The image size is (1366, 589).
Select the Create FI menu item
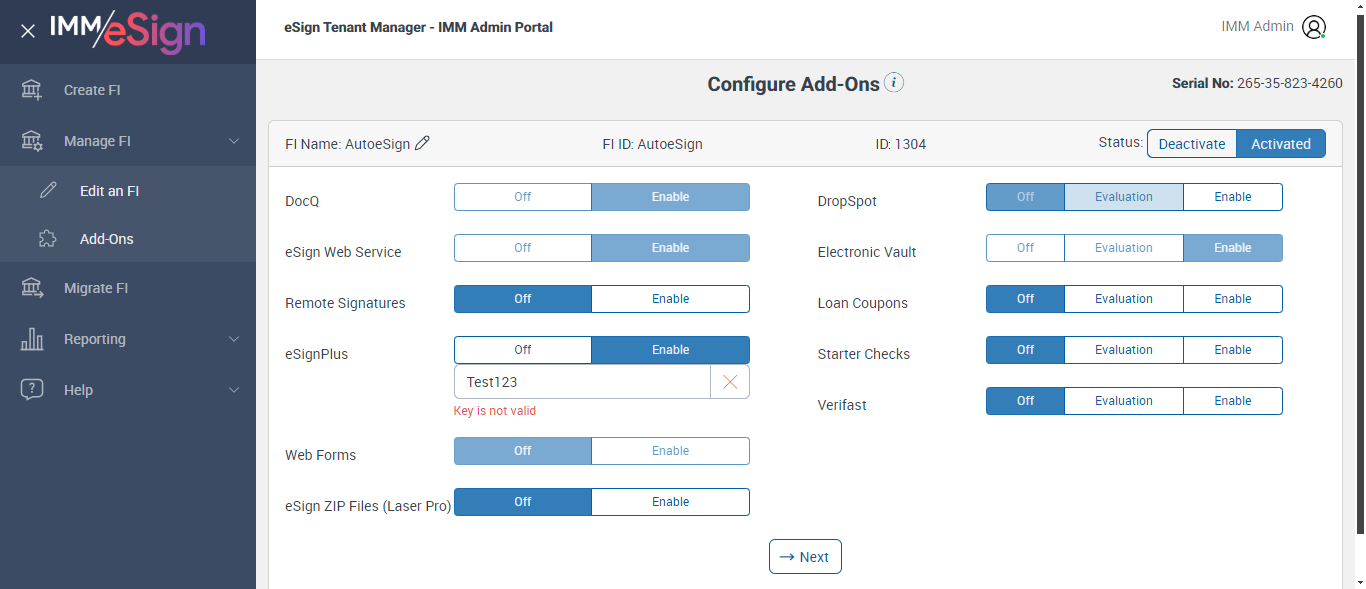[92, 90]
